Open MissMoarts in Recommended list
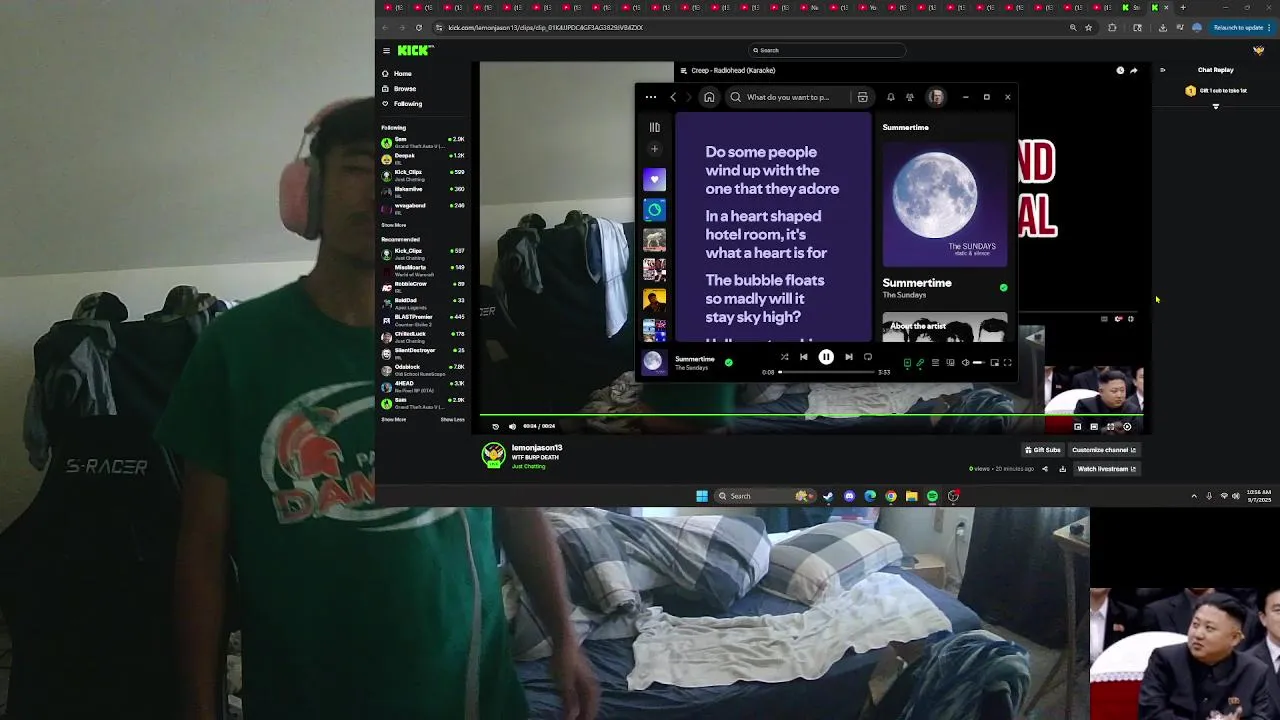This screenshot has width=1280, height=720. pos(423,269)
